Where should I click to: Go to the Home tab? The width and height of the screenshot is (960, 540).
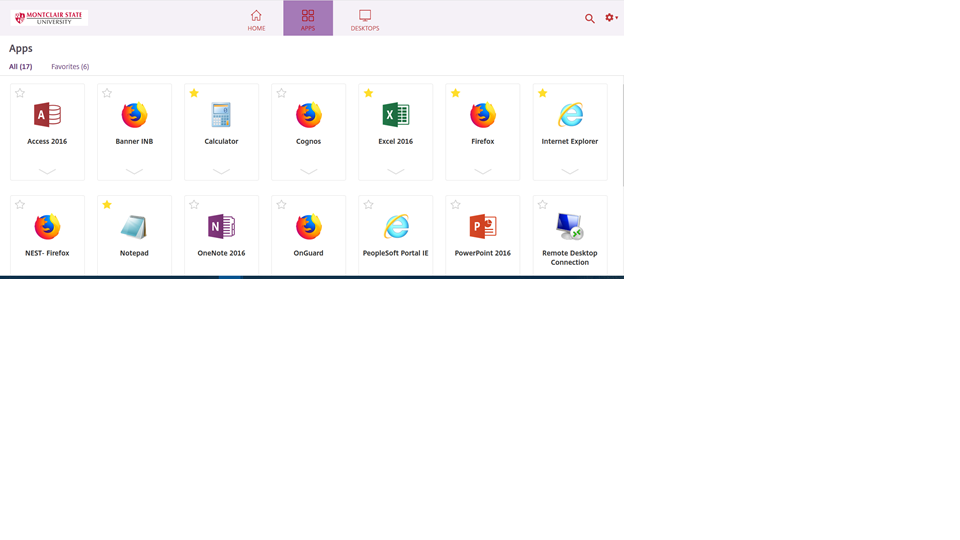[x=256, y=20]
